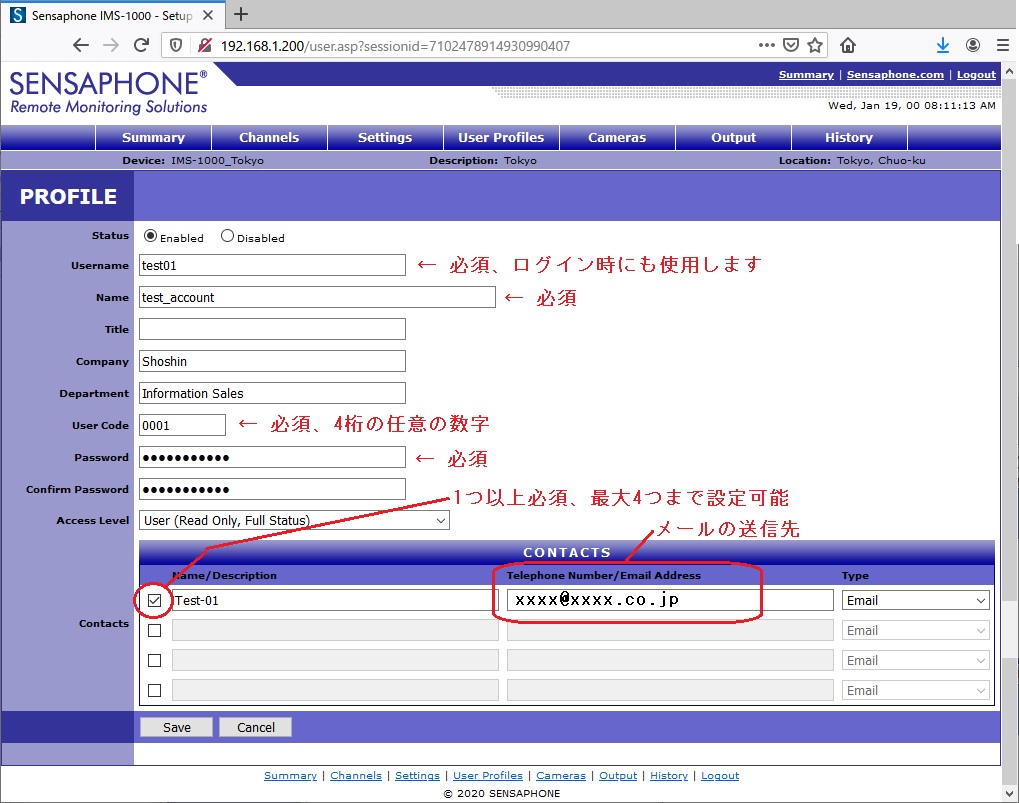
Task: Go back with the browser back arrow
Action: 81,45
